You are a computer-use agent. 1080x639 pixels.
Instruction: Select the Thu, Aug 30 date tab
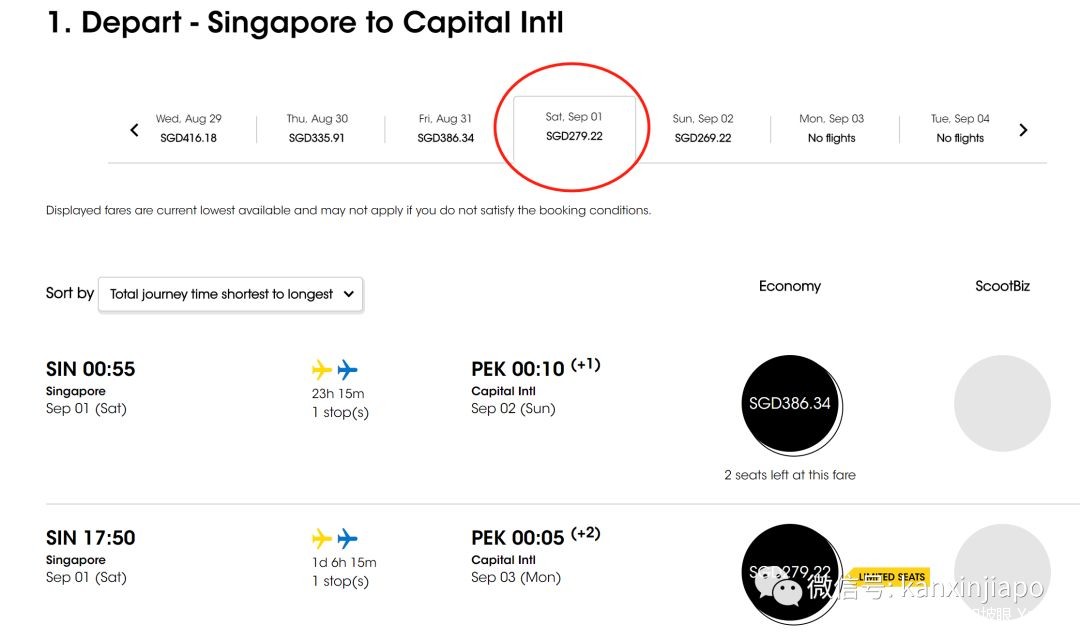pyautogui.click(x=317, y=128)
